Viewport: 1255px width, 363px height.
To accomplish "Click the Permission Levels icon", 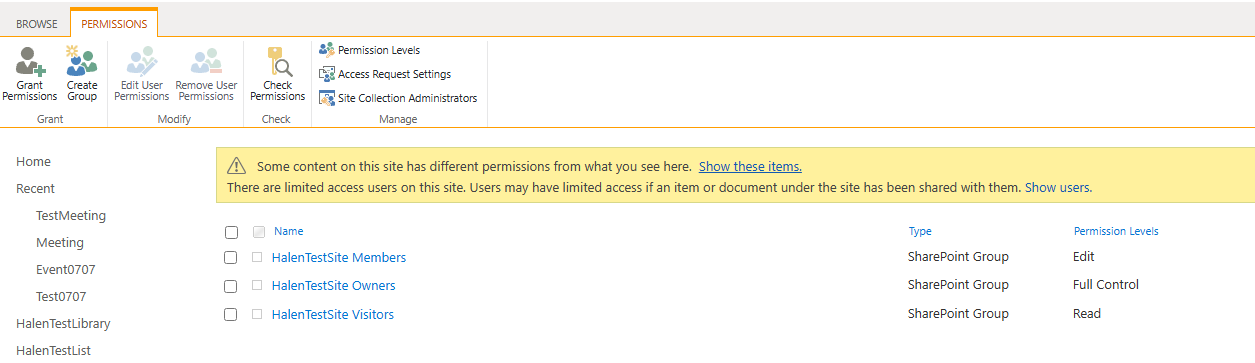I will (x=326, y=50).
